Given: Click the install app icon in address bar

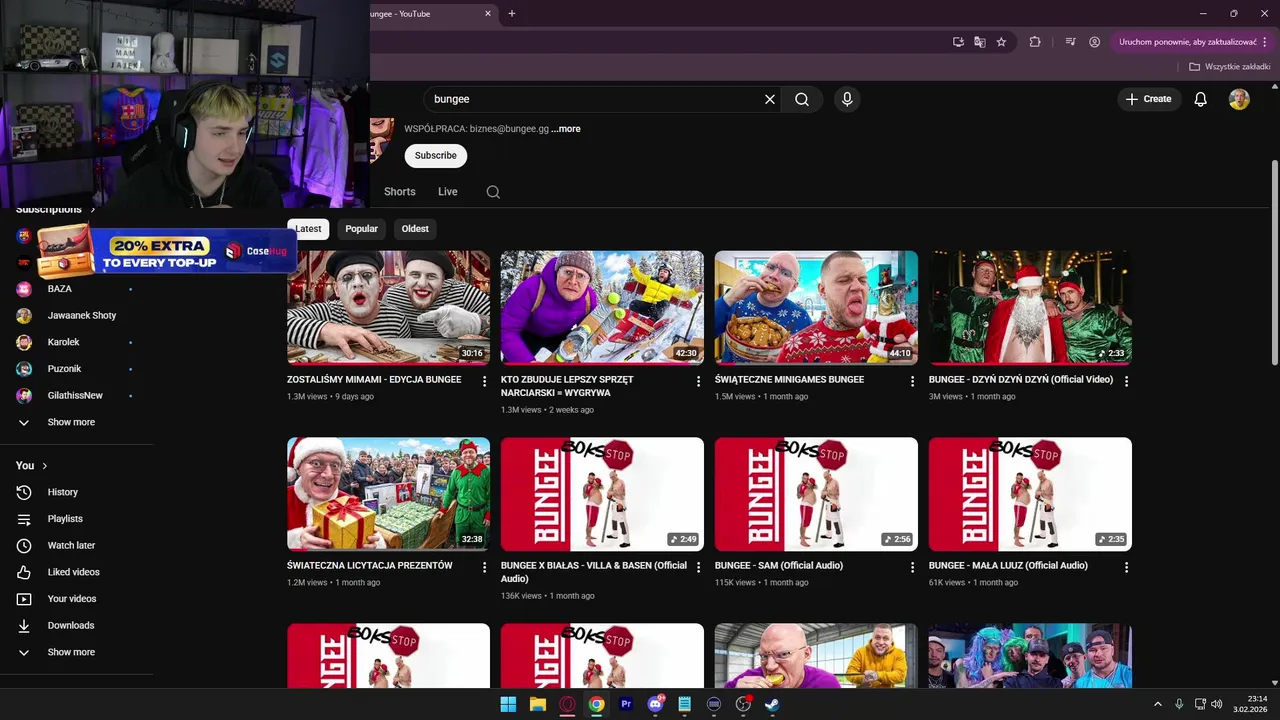Looking at the screenshot, I should point(958,42).
